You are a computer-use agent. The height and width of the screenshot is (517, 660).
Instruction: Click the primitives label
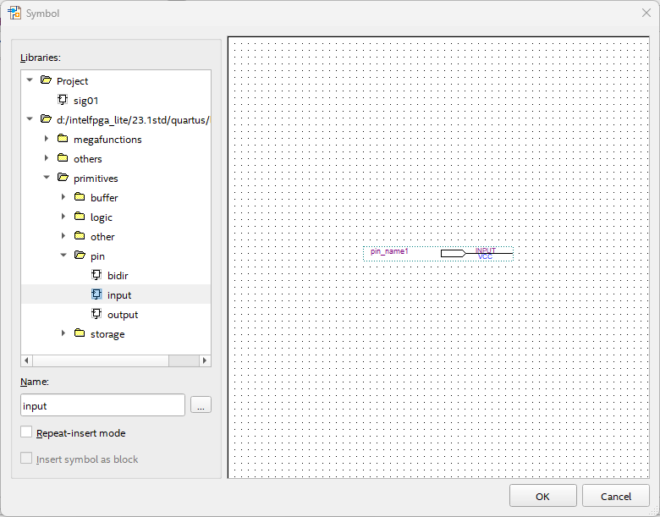click(x=96, y=179)
